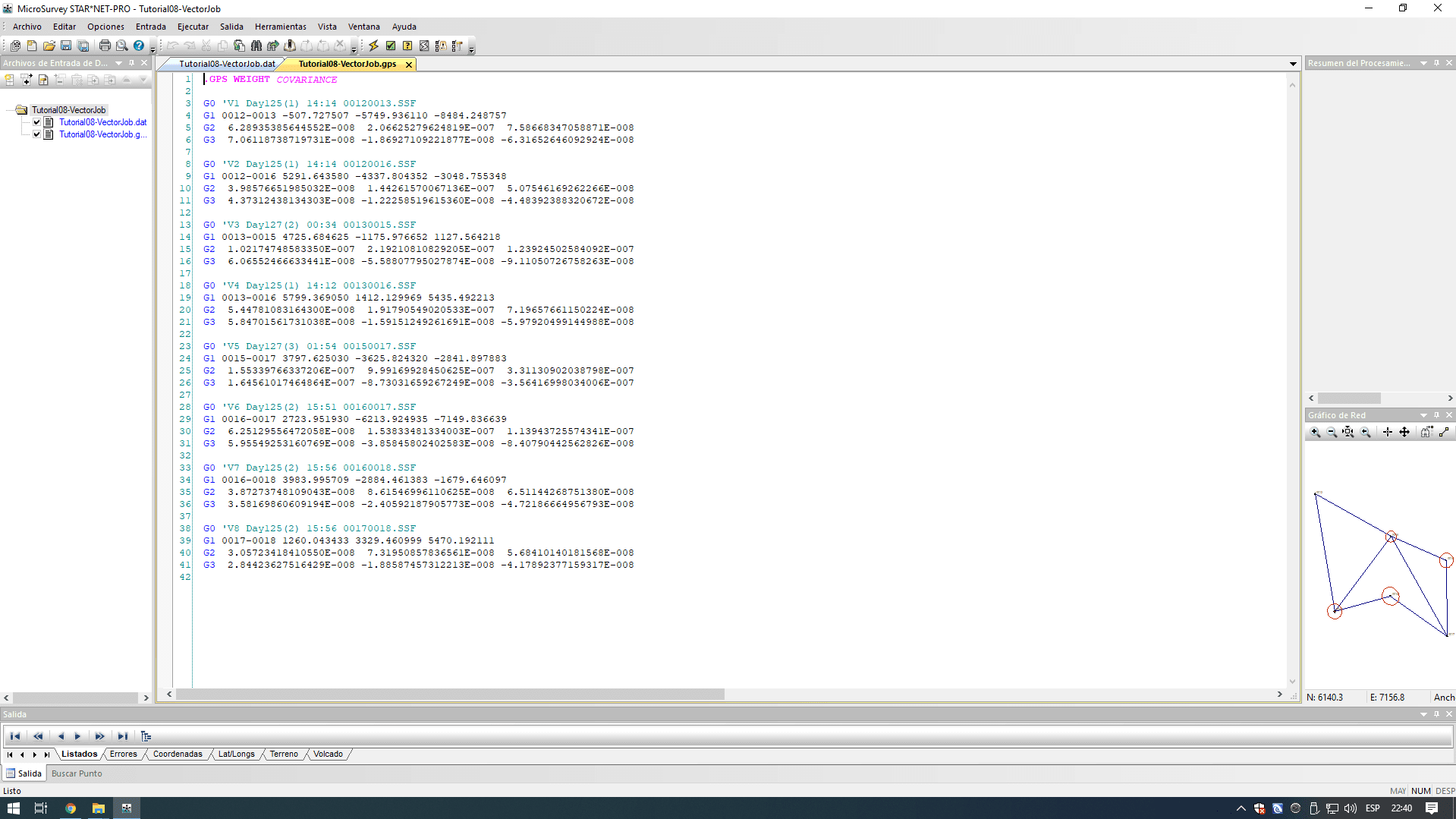Toggle pin on Archivos de Entrada panel
The height and width of the screenshot is (819, 1456).
[131, 63]
